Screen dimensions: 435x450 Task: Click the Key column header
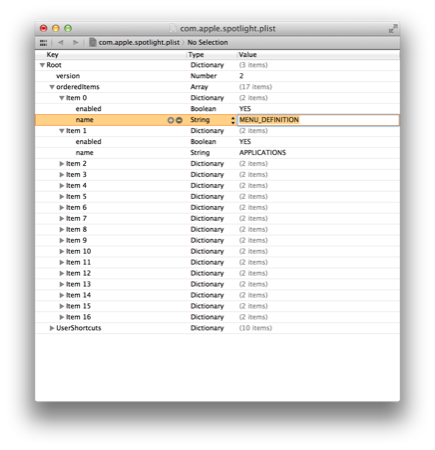52,55
